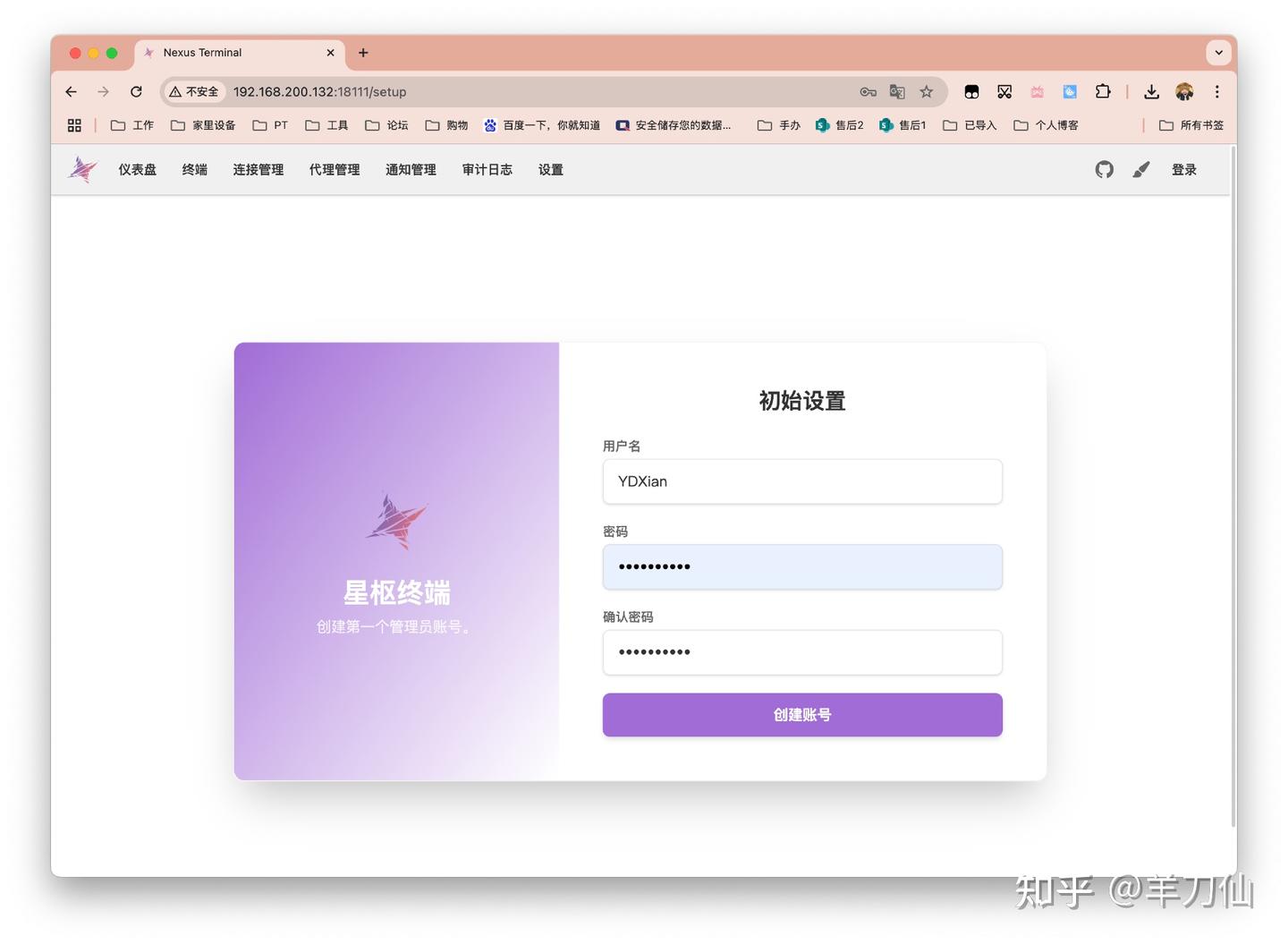This screenshot has height=944, width=1288.
Task: Open the 代理管理 navigation item
Action: [x=334, y=169]
